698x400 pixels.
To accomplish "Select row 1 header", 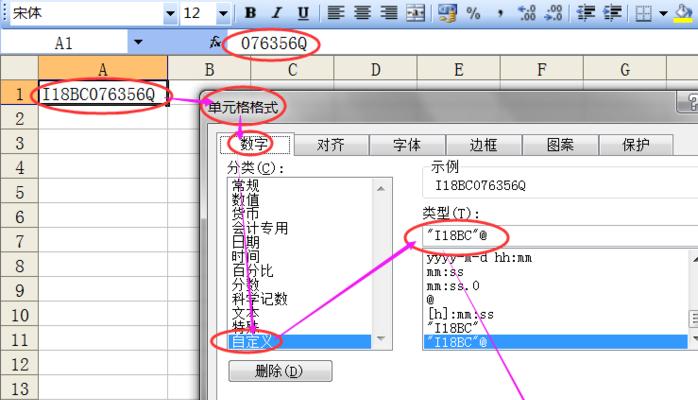I will (19, 94).
